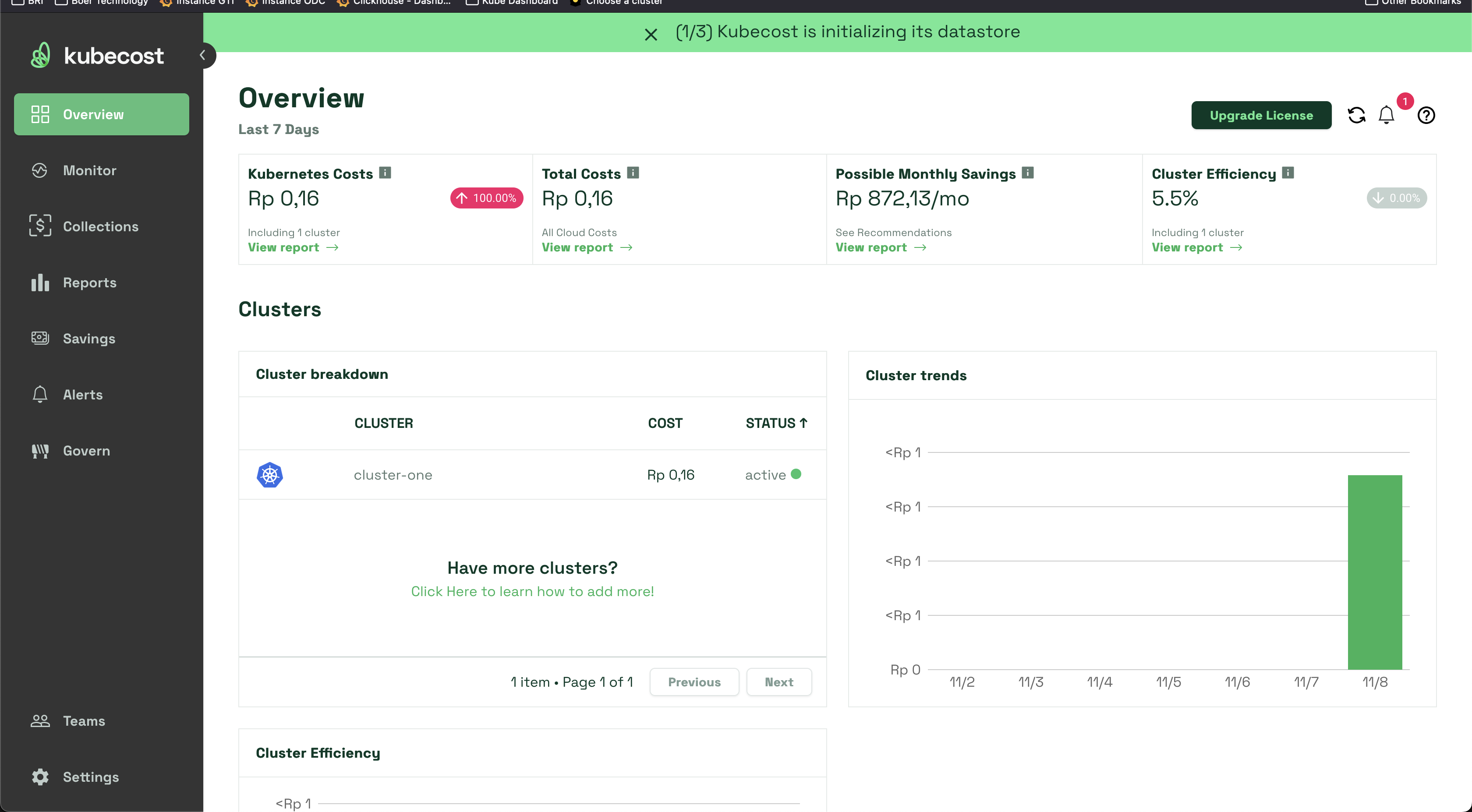The height and width of the screenshot is (812, 1472).
Task: Click the cluster-one Kubernetes wheel icon
Action: tap(270, 475)
